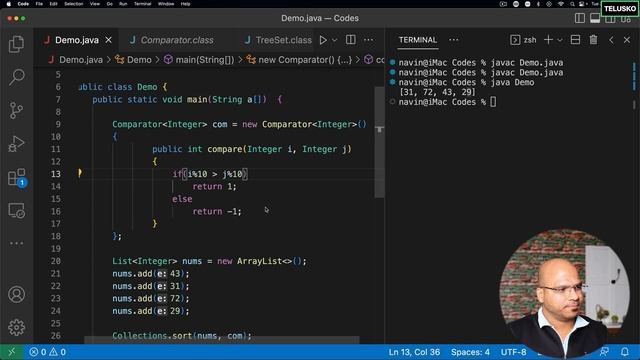
Task: Create a new terminal with plus
Action: 549,40
